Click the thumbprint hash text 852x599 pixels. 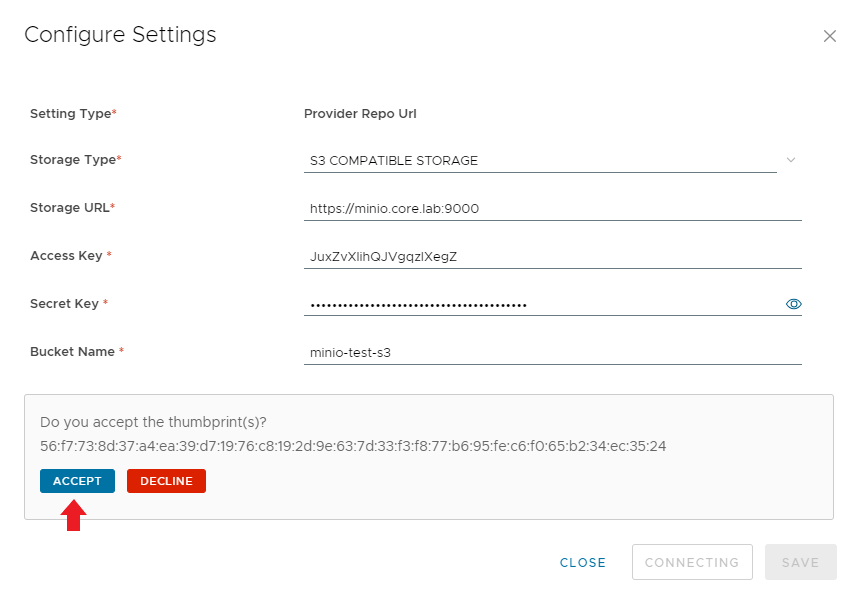353,446
